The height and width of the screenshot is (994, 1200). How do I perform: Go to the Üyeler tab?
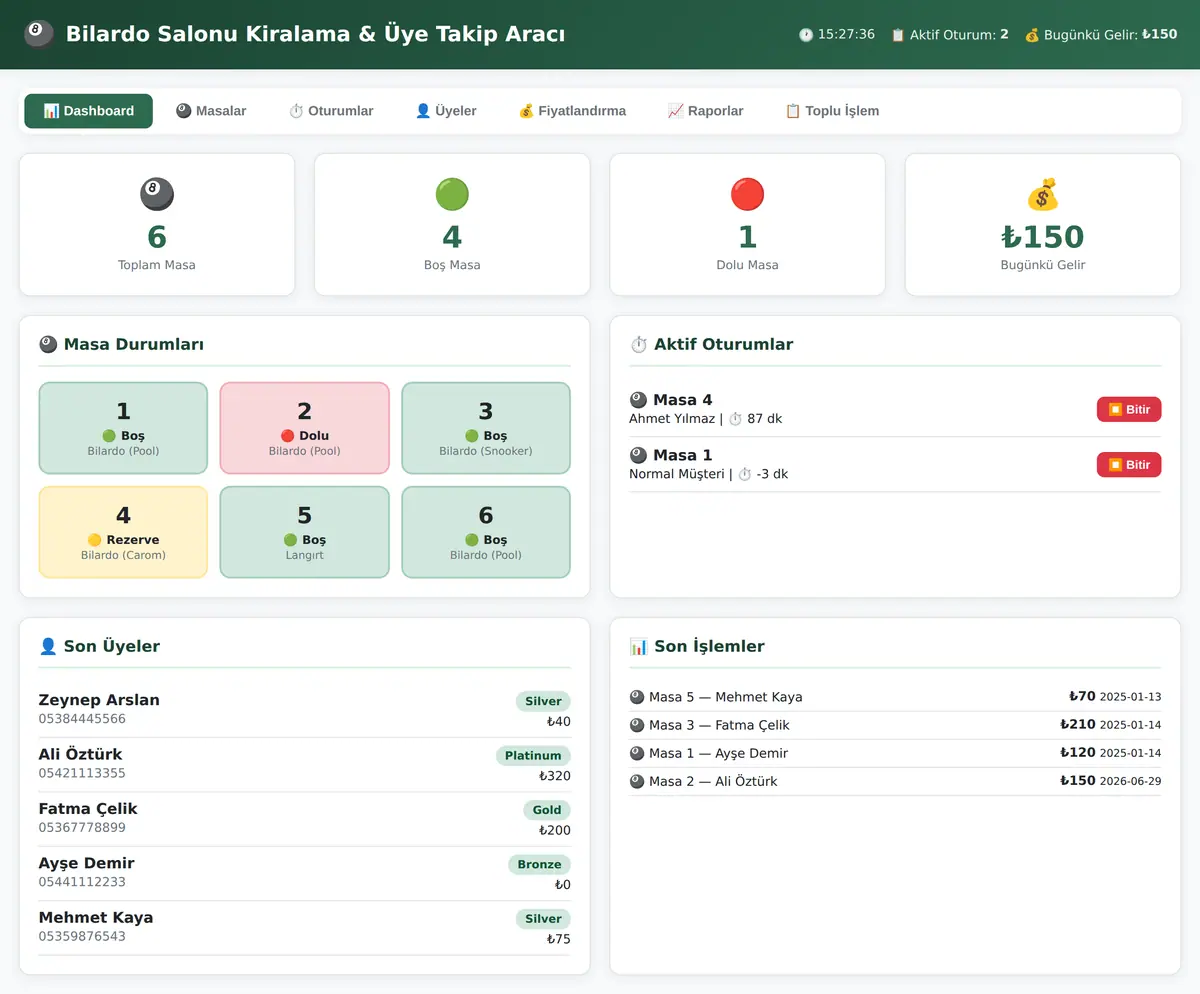(446, 111)
